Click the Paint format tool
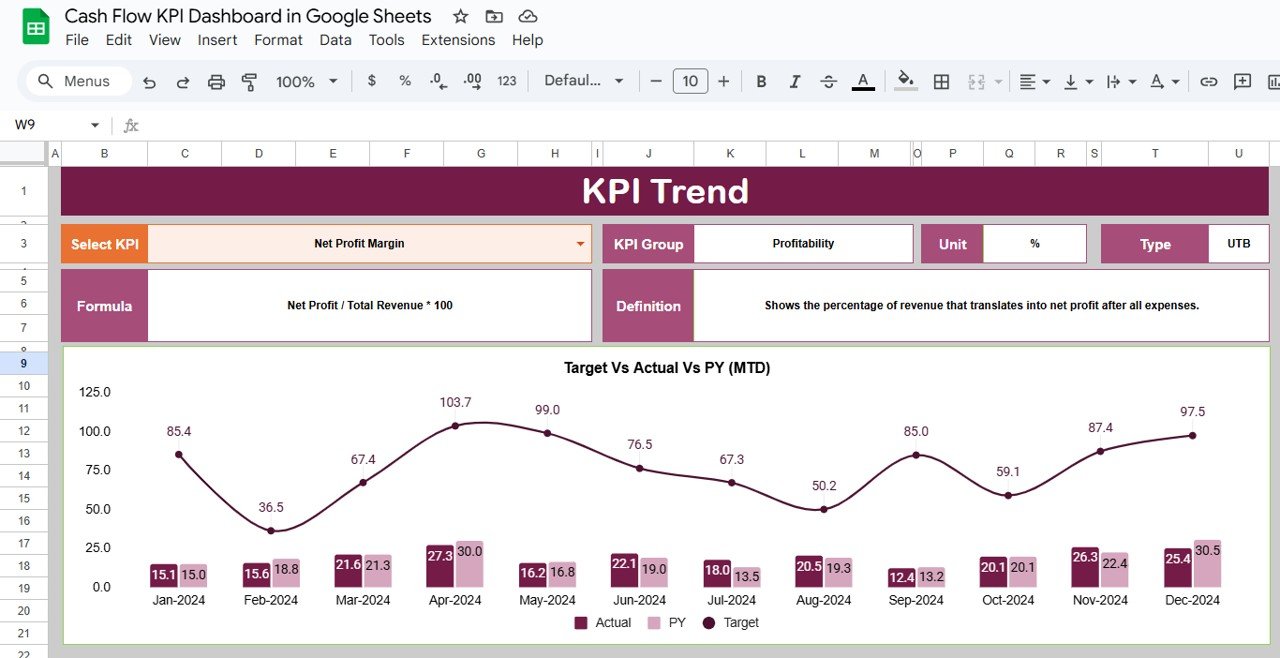 249,81
